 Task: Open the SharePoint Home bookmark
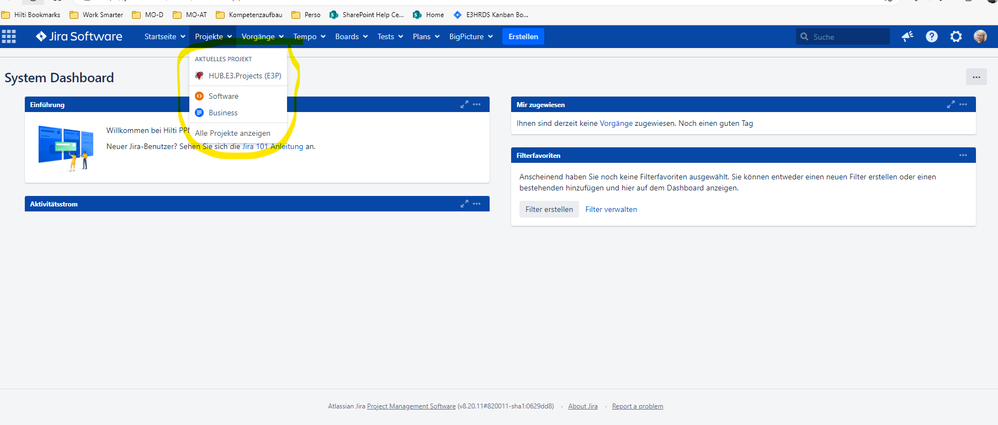pos(429,15)
